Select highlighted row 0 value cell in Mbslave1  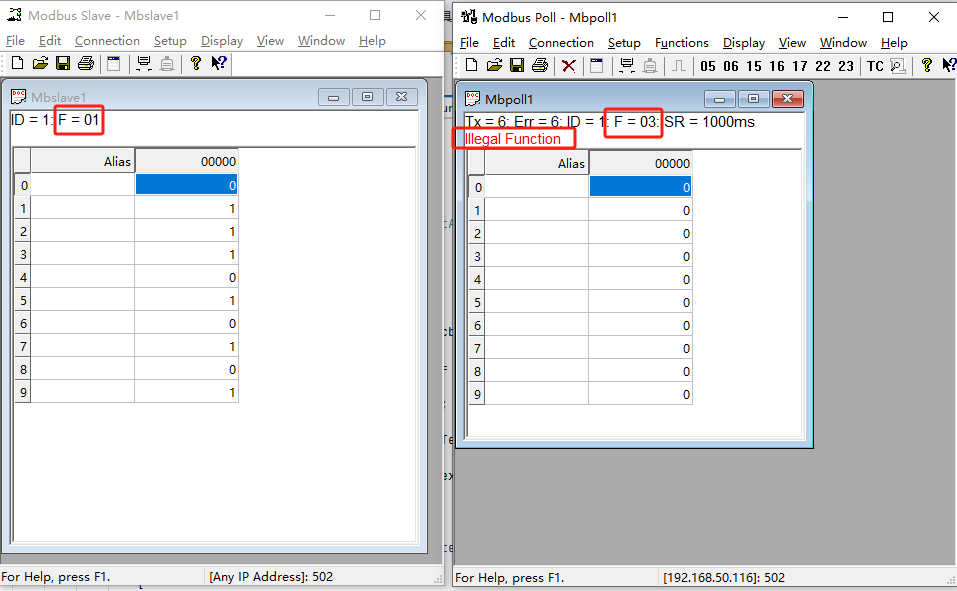tap(186, 185)
